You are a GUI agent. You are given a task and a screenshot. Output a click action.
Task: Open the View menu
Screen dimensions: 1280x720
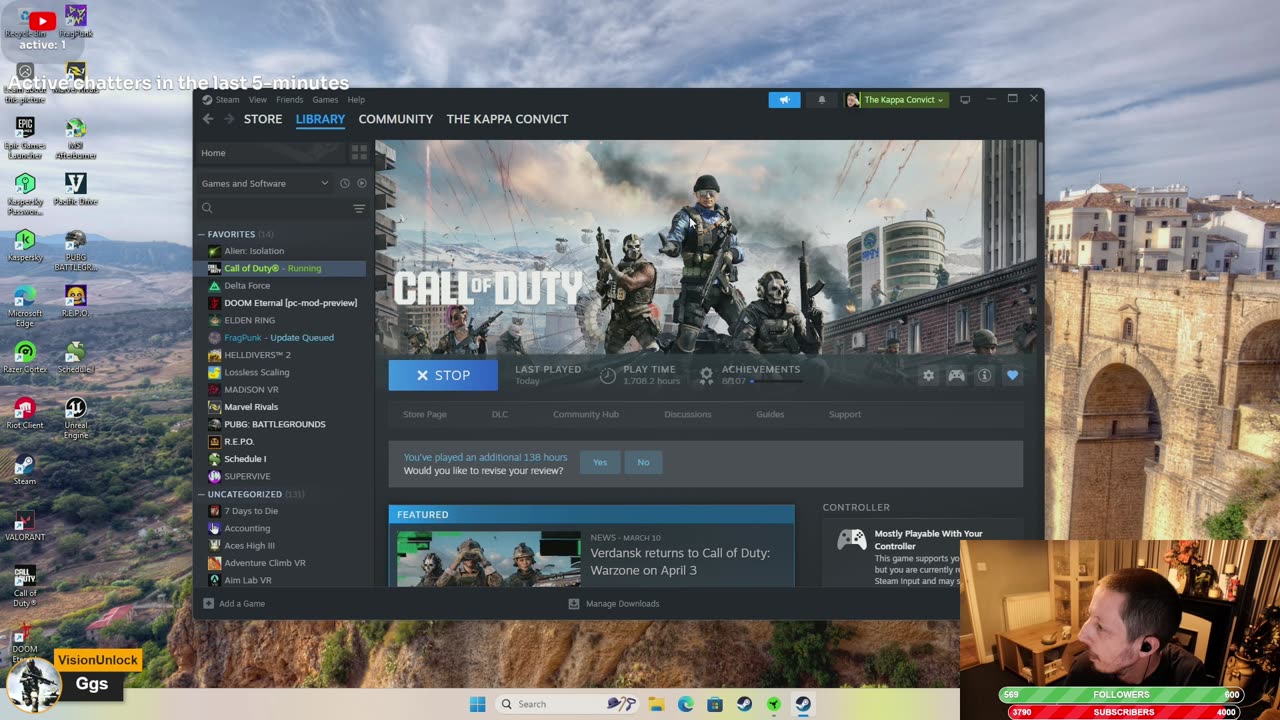coord(258,100)
